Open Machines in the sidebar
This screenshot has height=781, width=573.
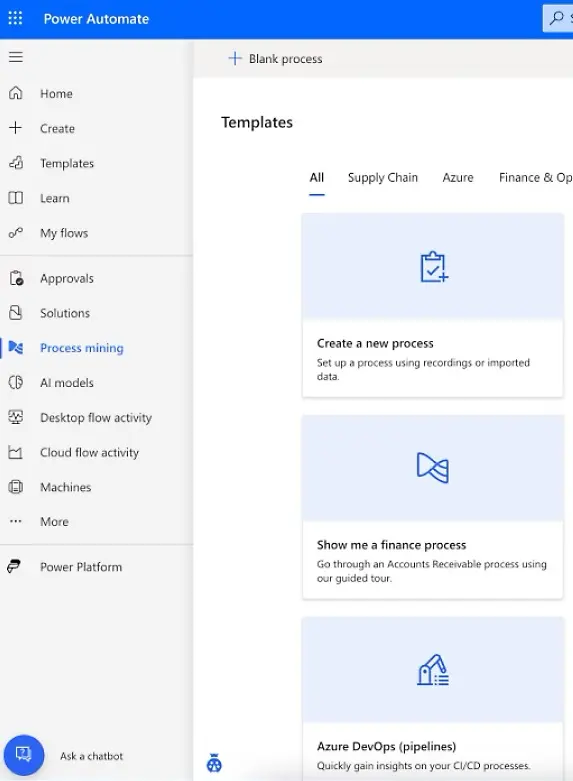point(65,487)
